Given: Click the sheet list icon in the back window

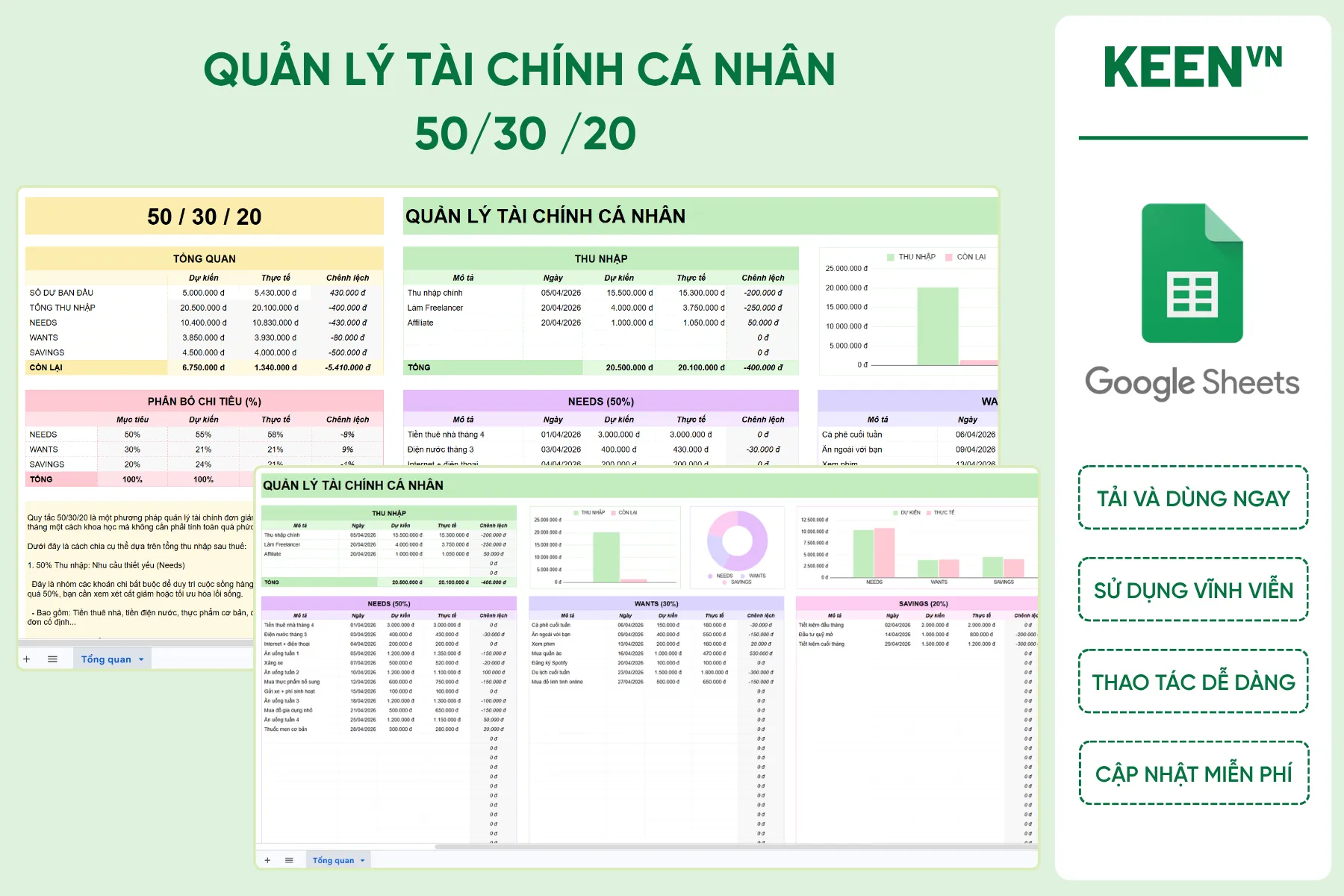Looking at the screenshot, I should 52,659.
